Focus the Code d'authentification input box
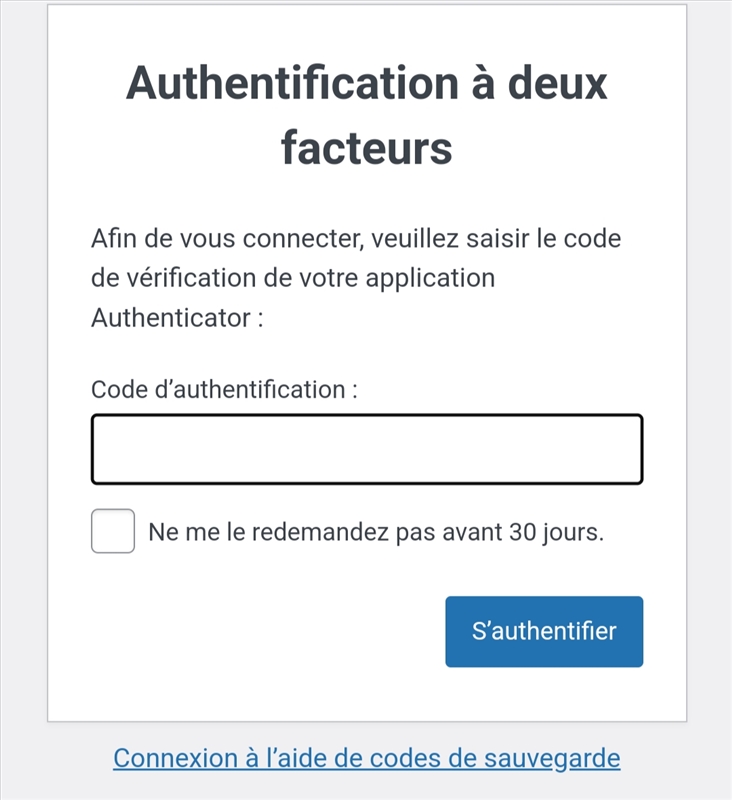Image resolution: width=732 pixels, height=800 pixels. click(x=366, y=448)
